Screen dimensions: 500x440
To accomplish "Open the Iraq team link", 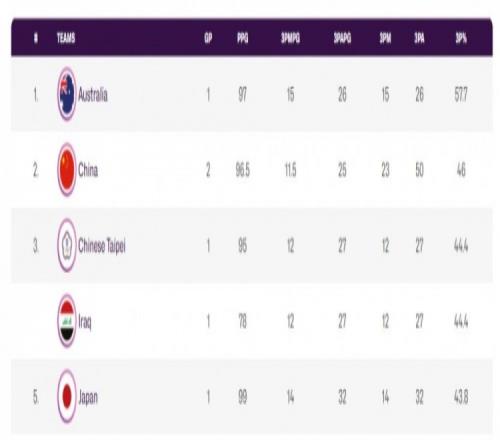I will coord(85,322).
